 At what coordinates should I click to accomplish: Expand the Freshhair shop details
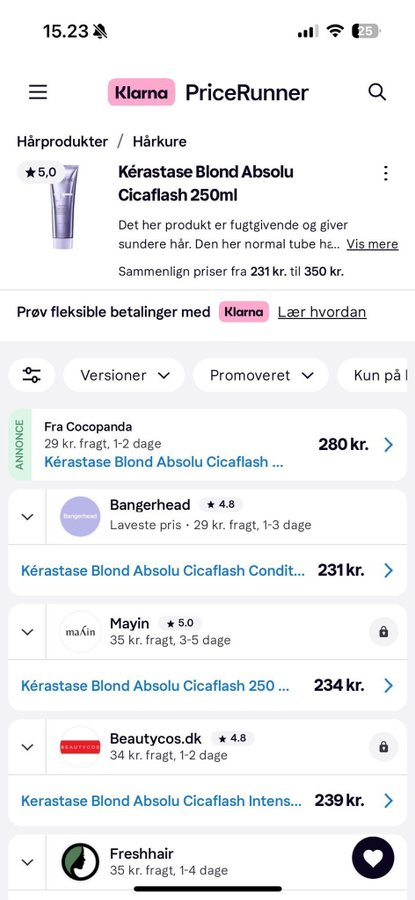27,862
